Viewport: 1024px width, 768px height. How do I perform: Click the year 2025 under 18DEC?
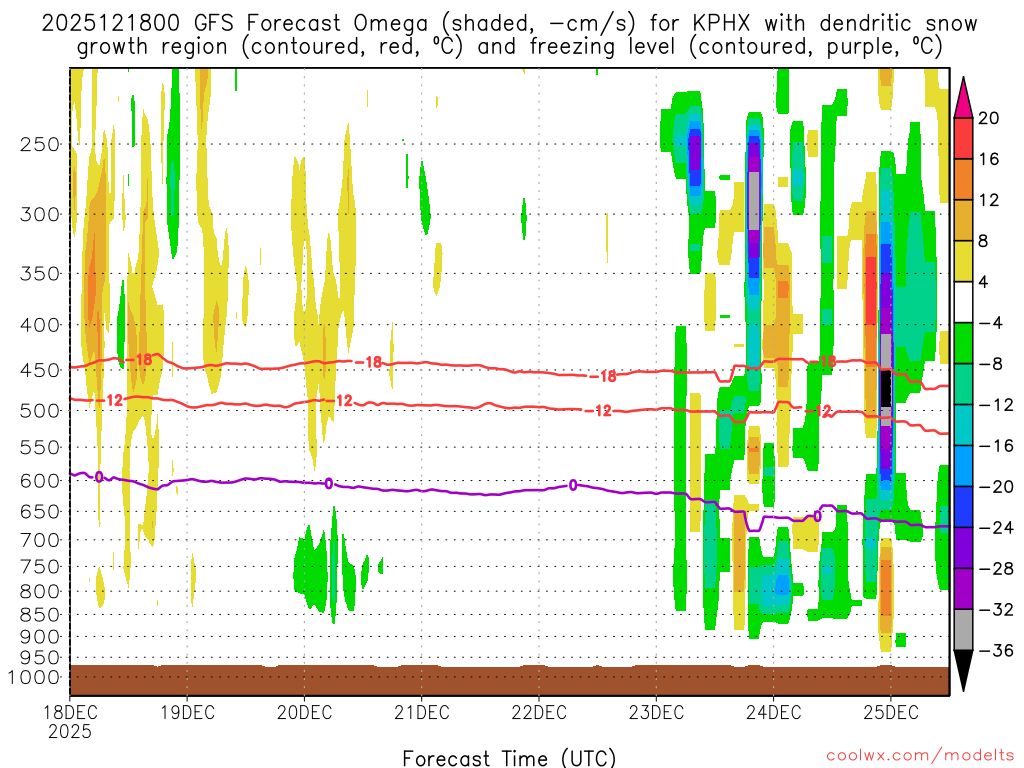(70, 731)
